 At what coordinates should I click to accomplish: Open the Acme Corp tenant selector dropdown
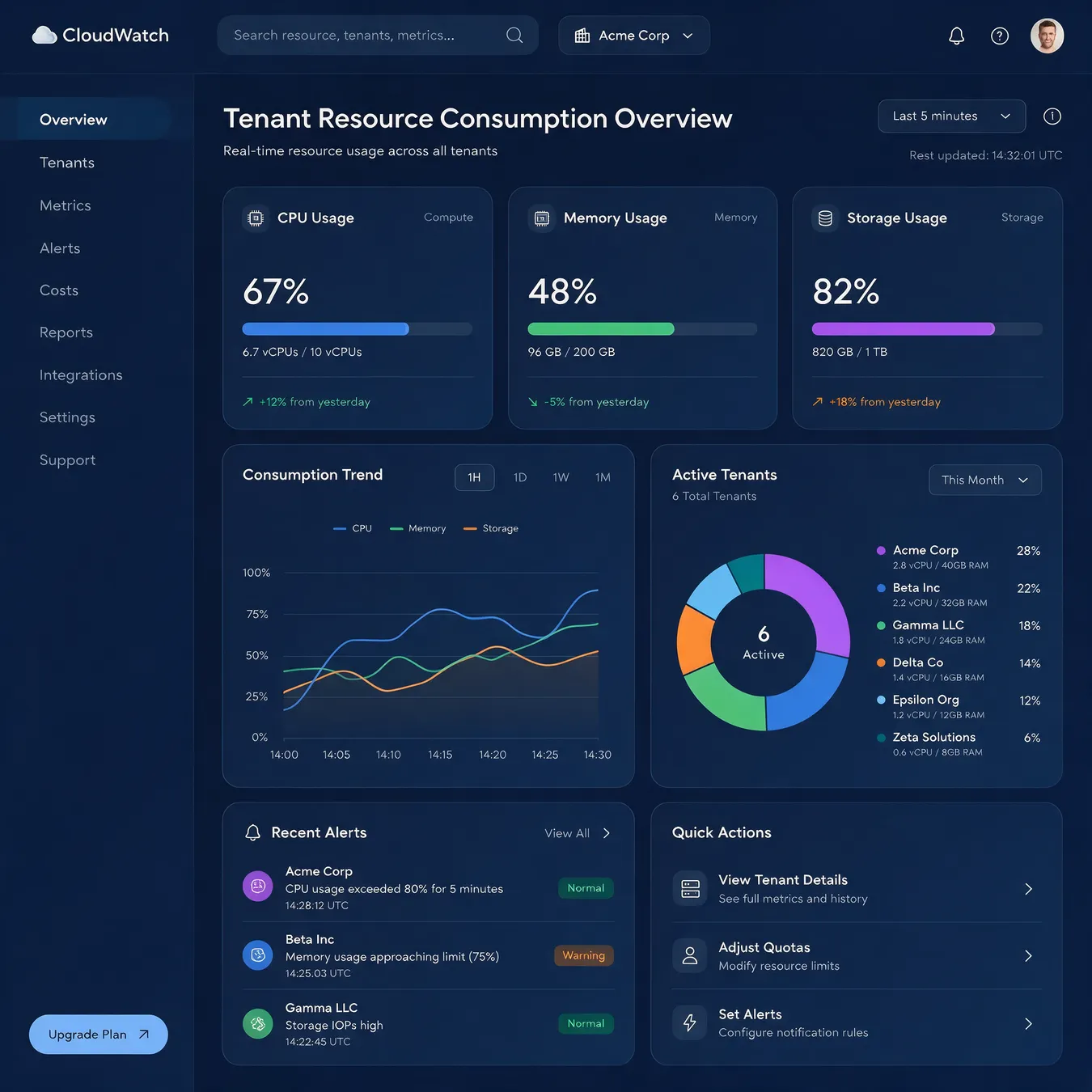pos(634,36)
